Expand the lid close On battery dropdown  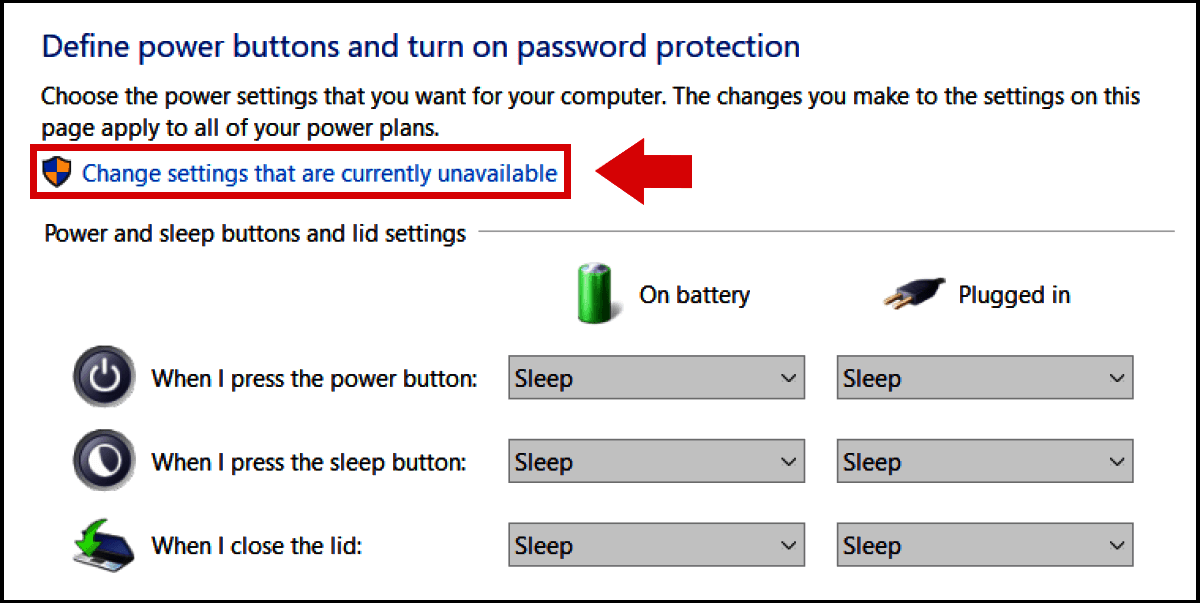tap(656, 545)
